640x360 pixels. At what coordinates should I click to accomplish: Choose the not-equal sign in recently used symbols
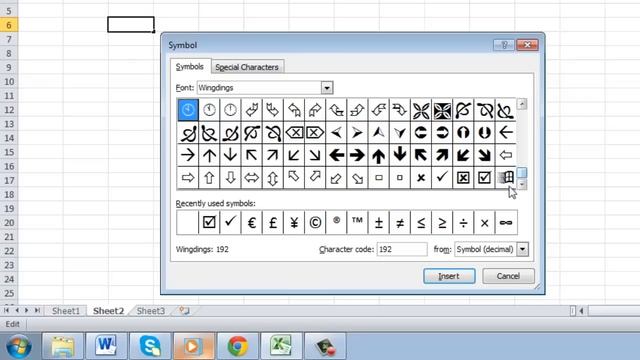(x=400, y=222)
